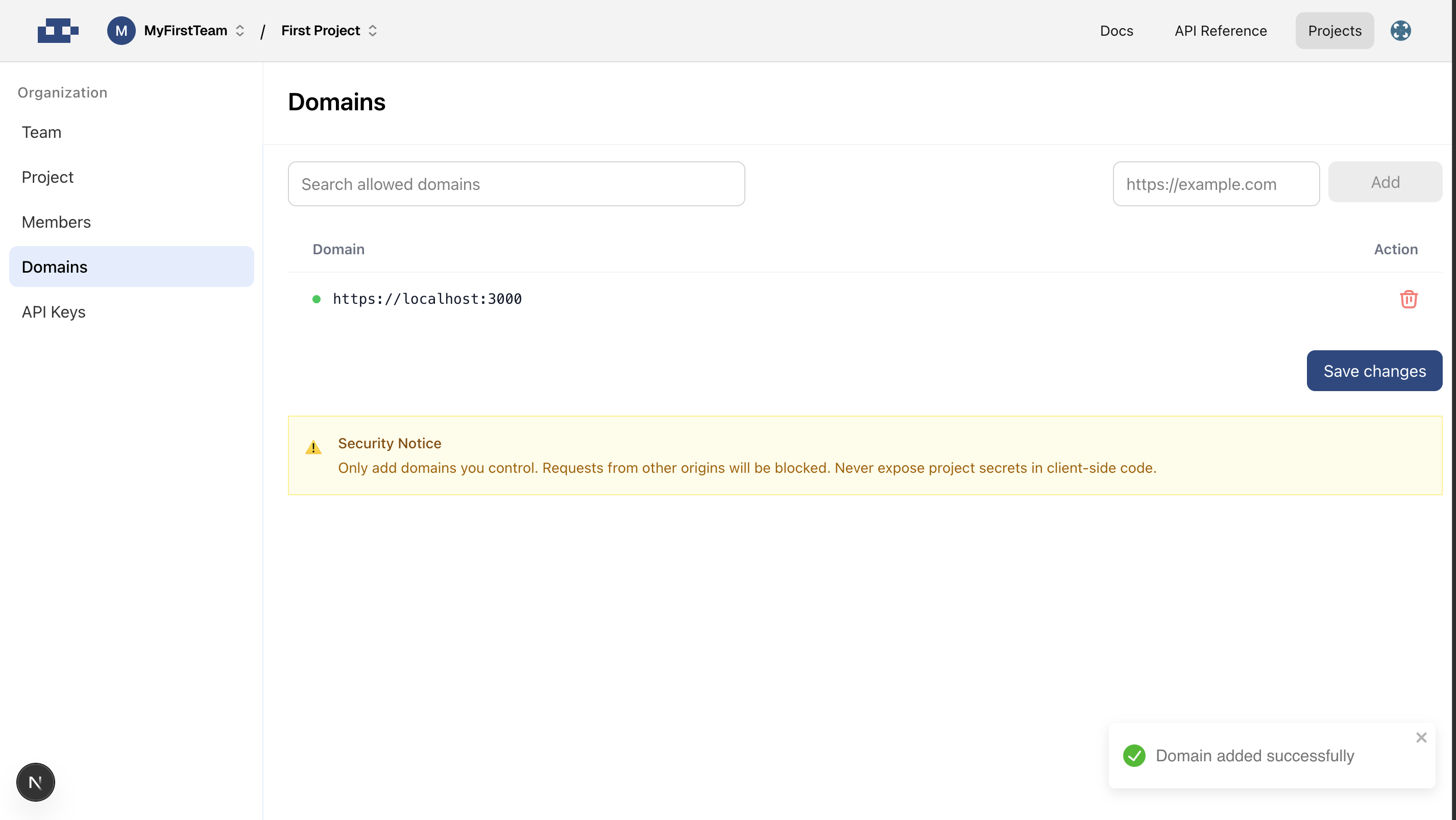Open the API Reference page

(1220, 31)
